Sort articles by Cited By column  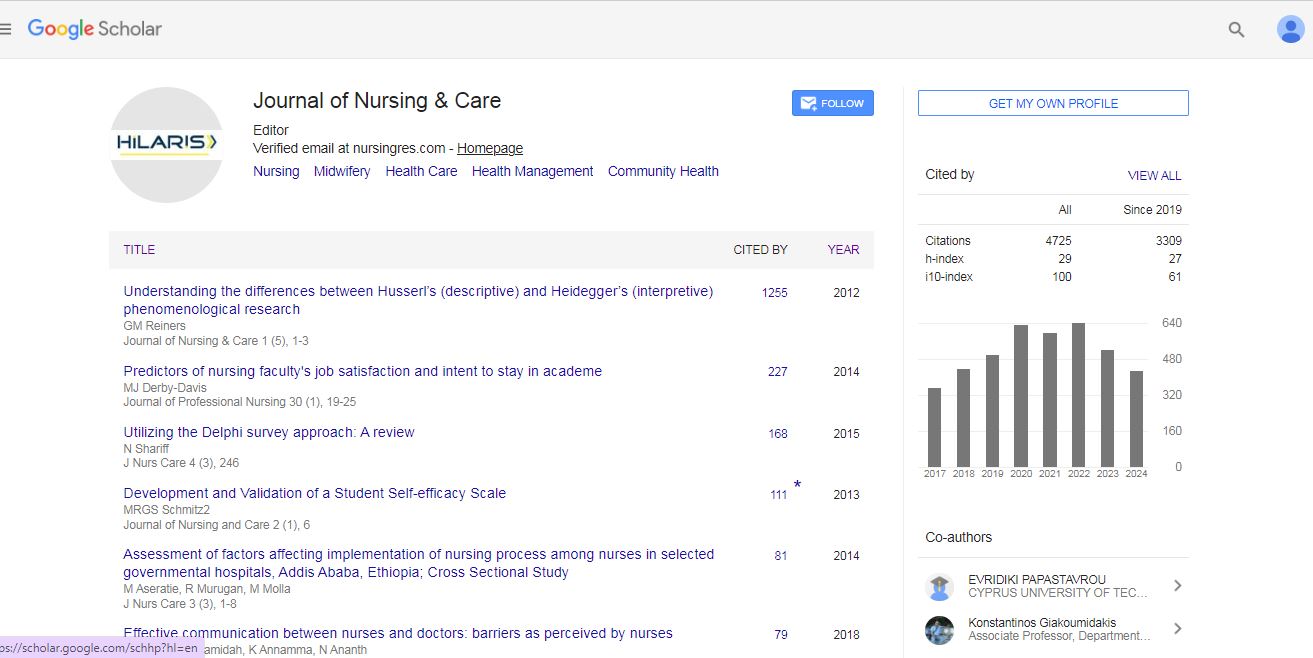click(x=760, y=250)
